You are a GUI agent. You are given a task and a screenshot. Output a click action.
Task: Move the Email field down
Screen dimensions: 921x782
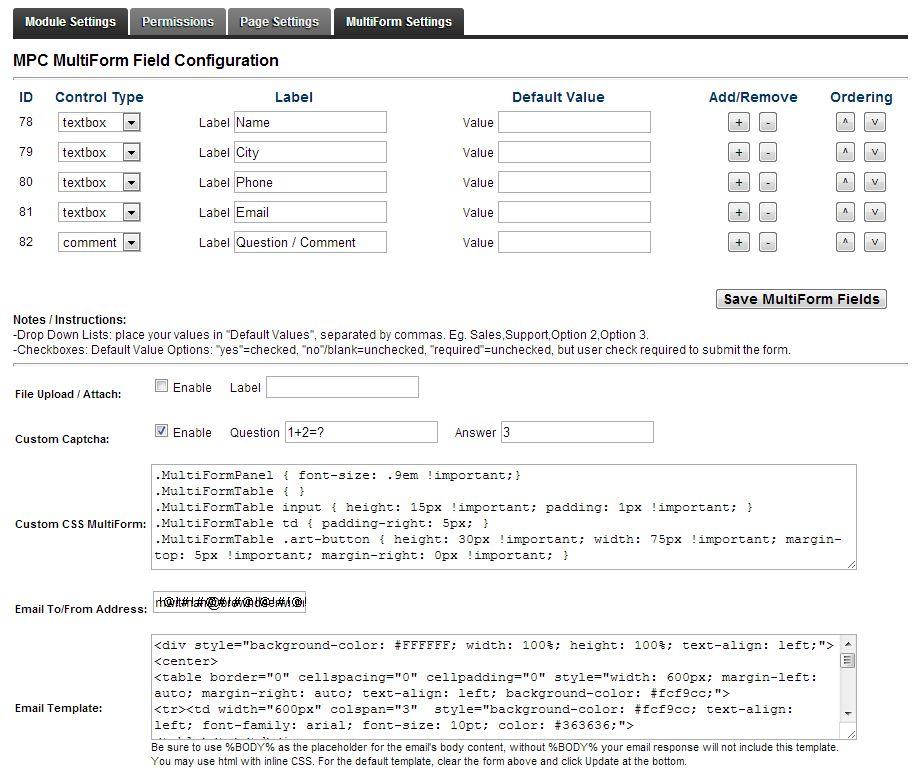tap(875, 212)
